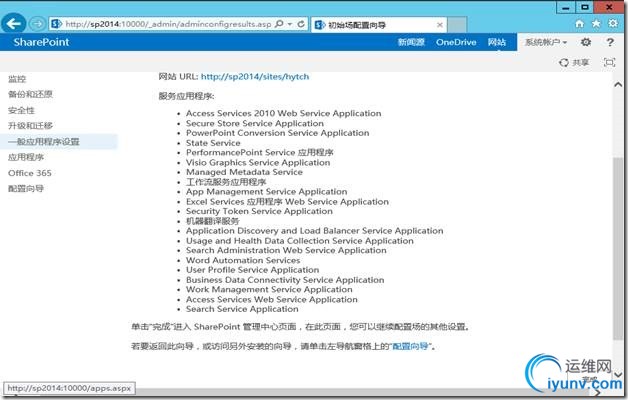Click the SharePoint brand title
Viewport: 628px width, 400px height.
coord(41,42)
